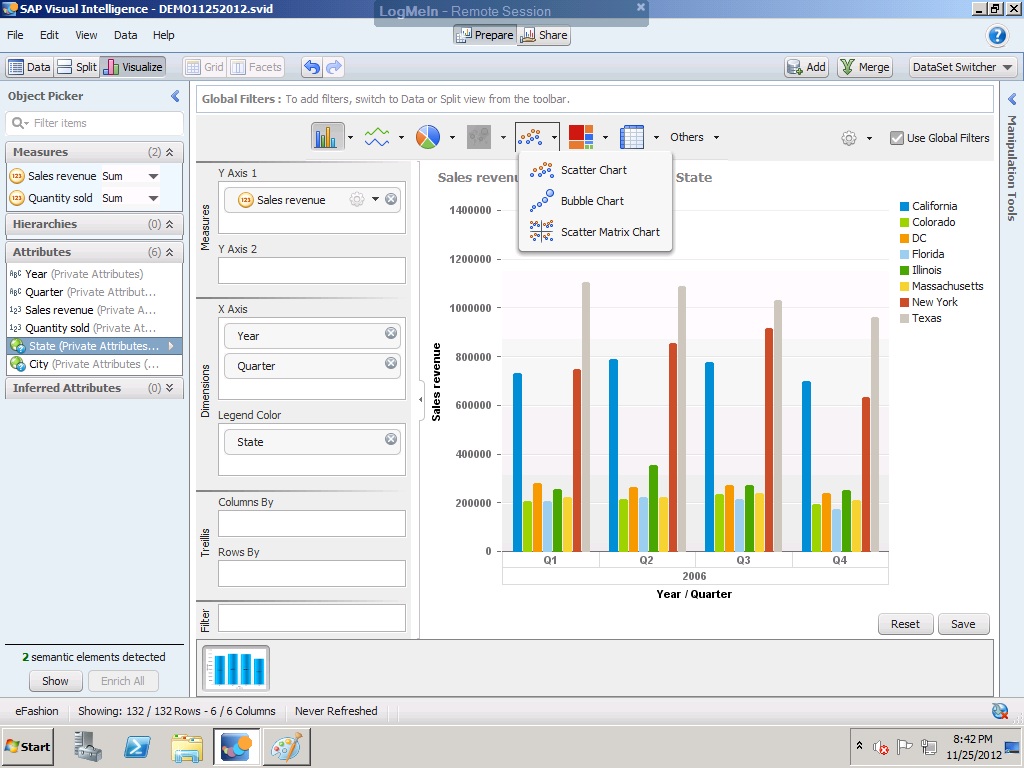This screenshot has height=768, width=1024.
Task: Switch to the Prepare room
Action: (x=485, y=35)
